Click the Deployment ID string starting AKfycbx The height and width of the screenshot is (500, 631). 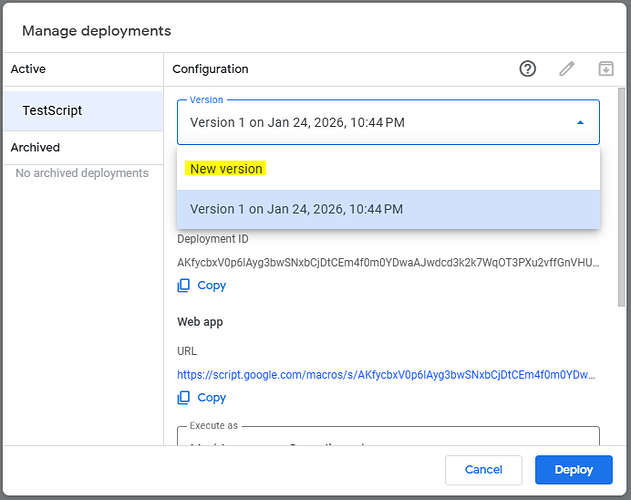point(388,263)
